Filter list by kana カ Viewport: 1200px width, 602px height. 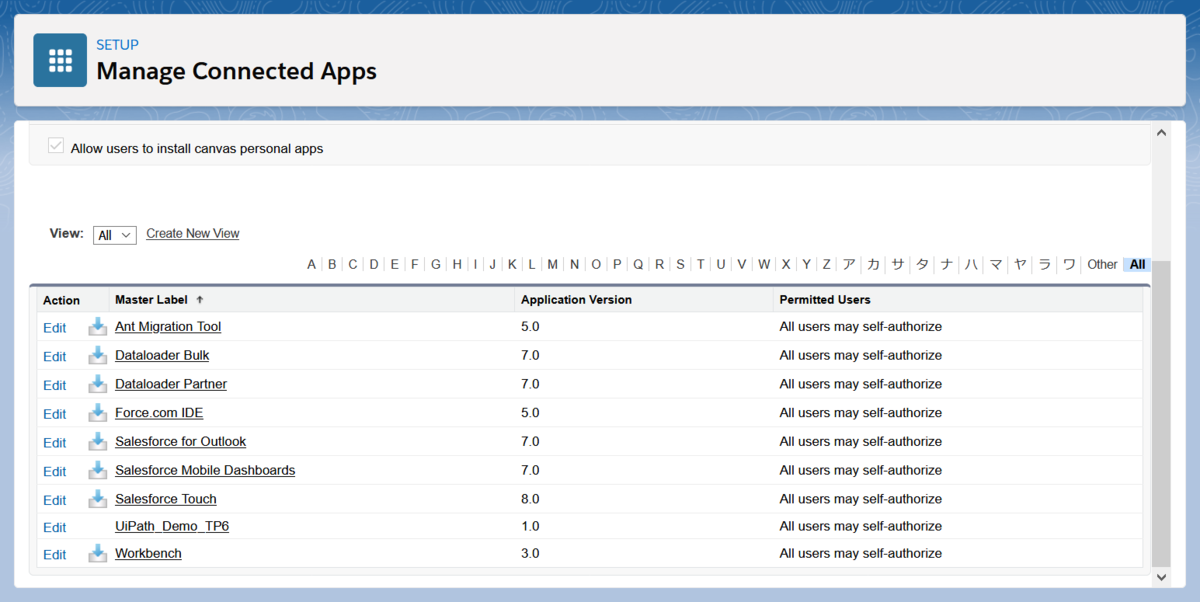click(873, 265)
